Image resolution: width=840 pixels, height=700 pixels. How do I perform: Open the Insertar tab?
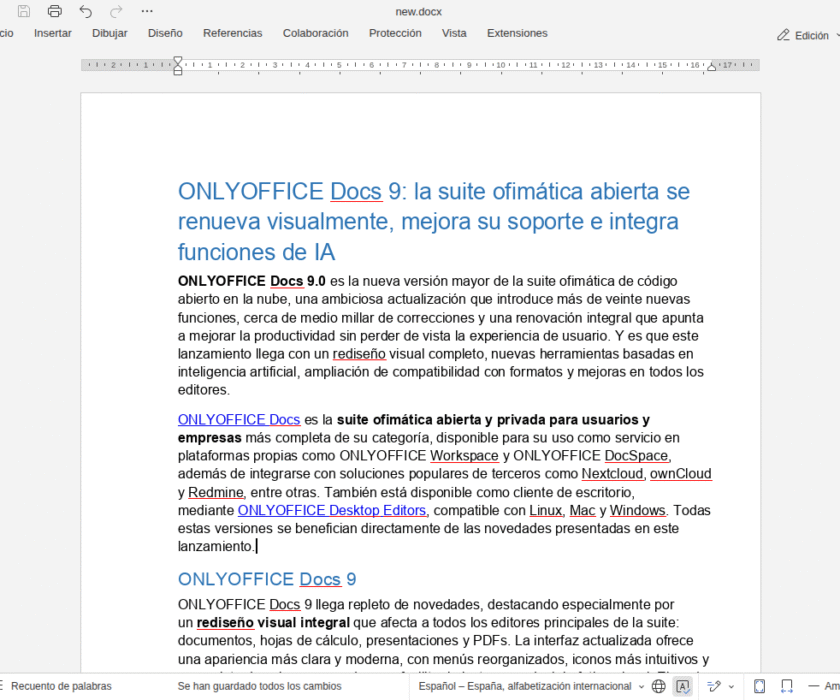tap(52, 33)
